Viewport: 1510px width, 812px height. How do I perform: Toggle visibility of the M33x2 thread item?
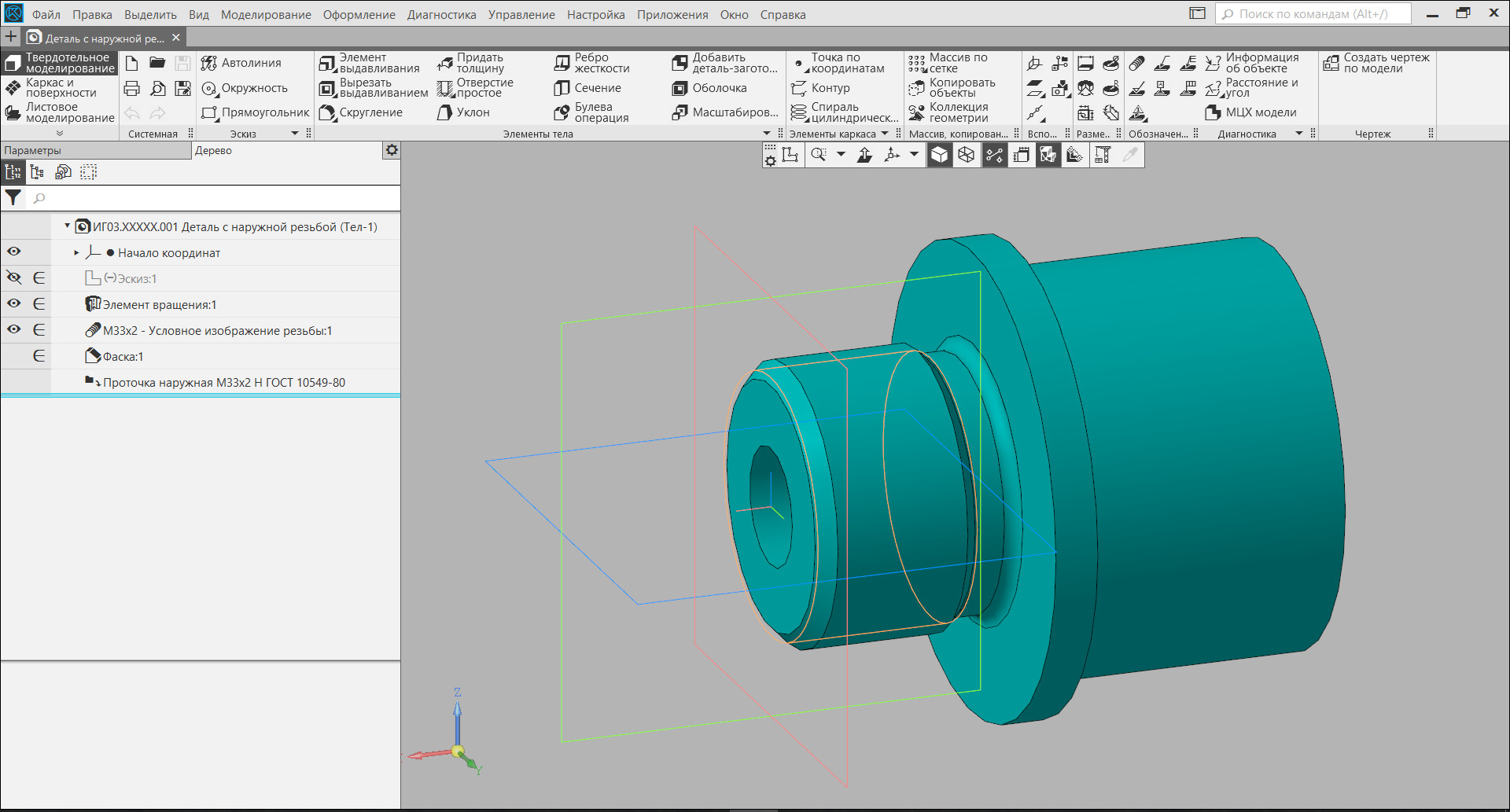tap(14, 329)
